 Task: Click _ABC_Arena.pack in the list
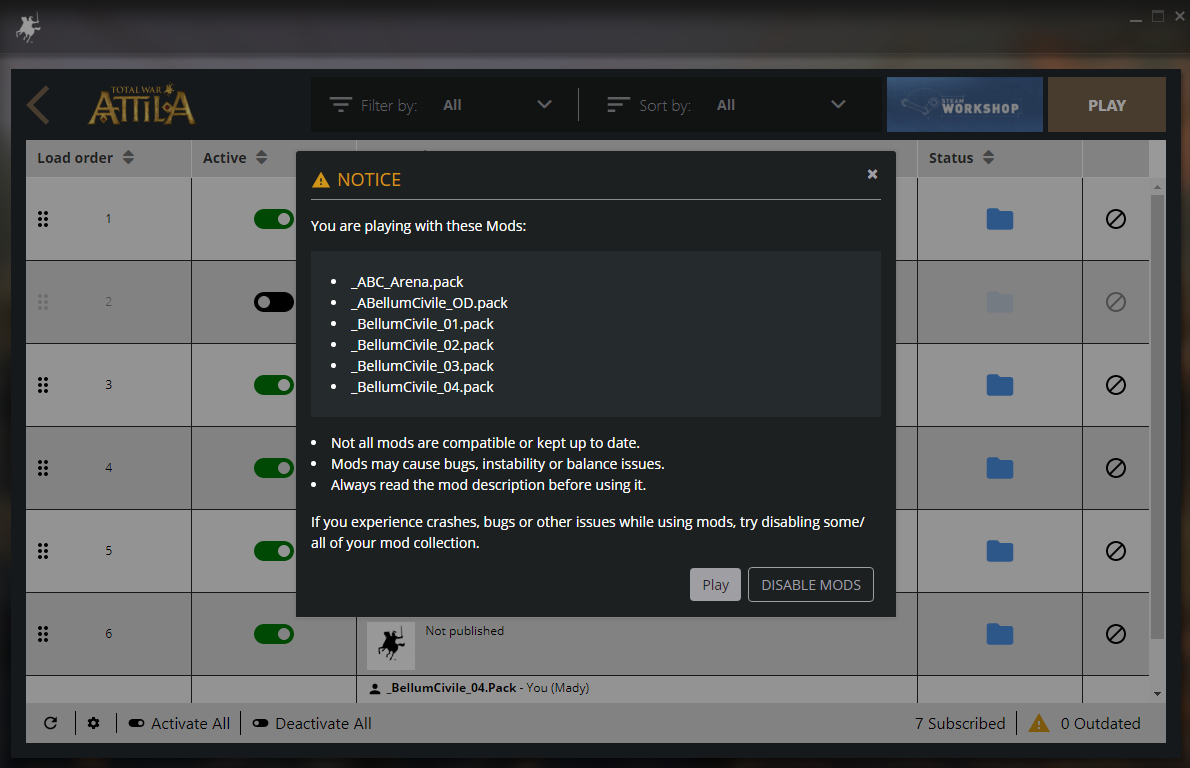click(407, 282)
